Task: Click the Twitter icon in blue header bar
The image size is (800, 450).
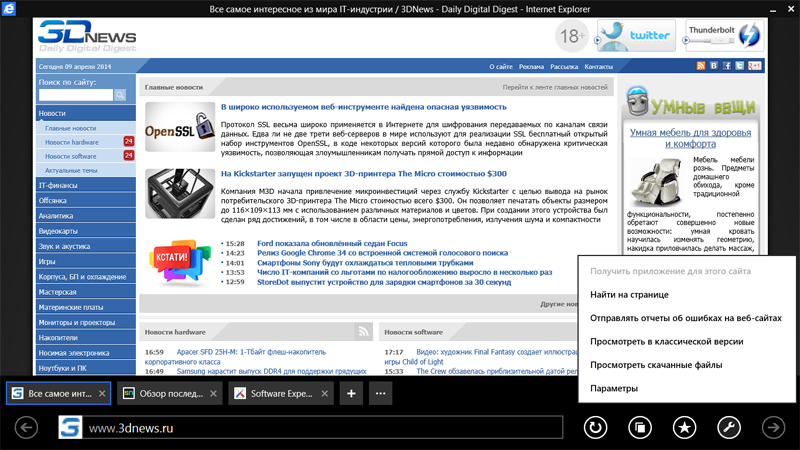Action: pyautogui.click(x=739, y=66)
